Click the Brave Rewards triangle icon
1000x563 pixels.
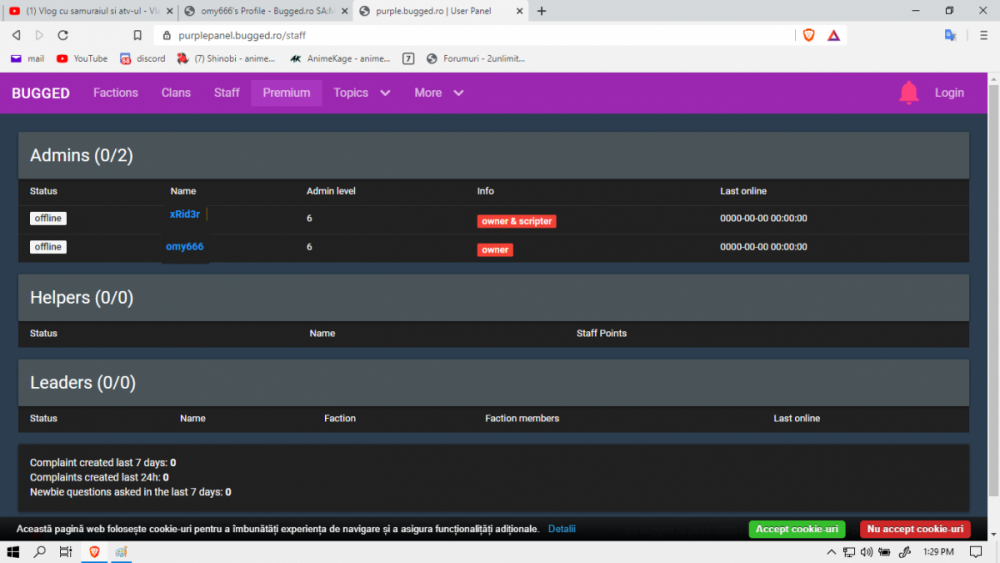click(x=833, y=35)
